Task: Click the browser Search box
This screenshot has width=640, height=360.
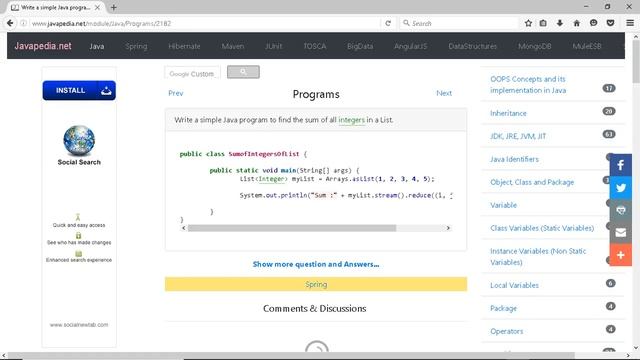Action: click(x=459, y=23)
